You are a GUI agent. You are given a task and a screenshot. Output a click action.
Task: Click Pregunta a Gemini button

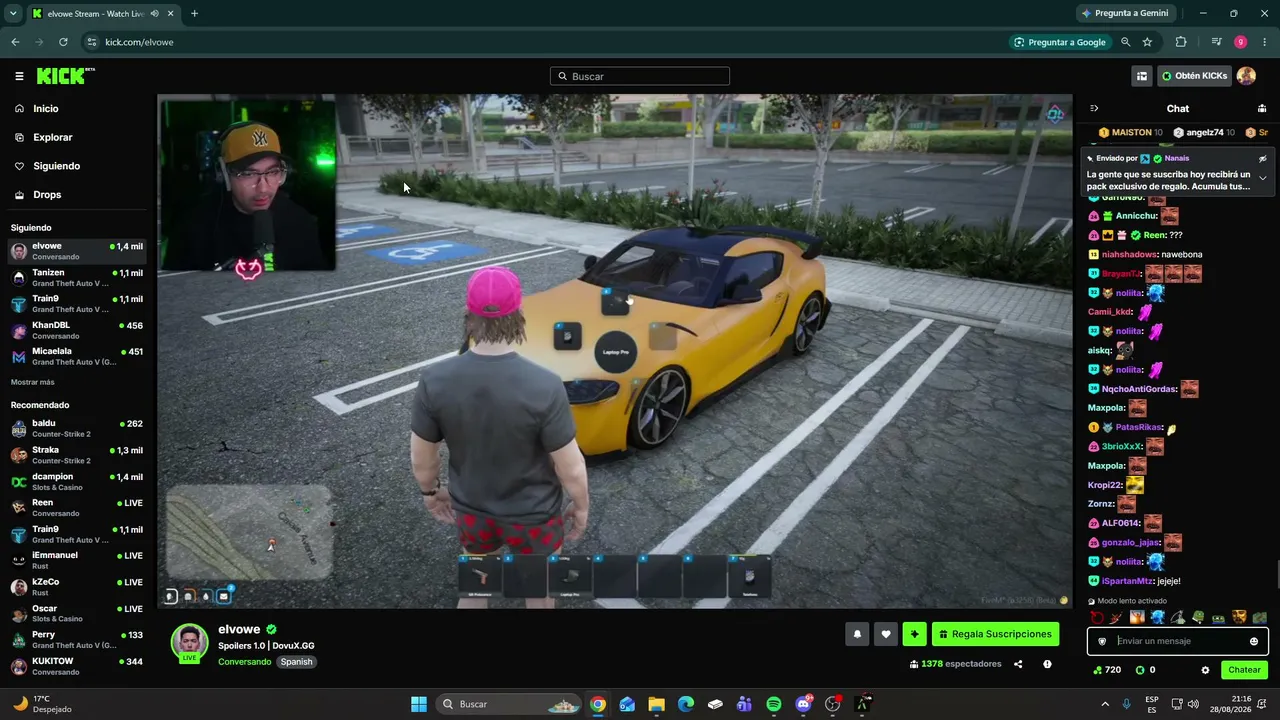1124,14
